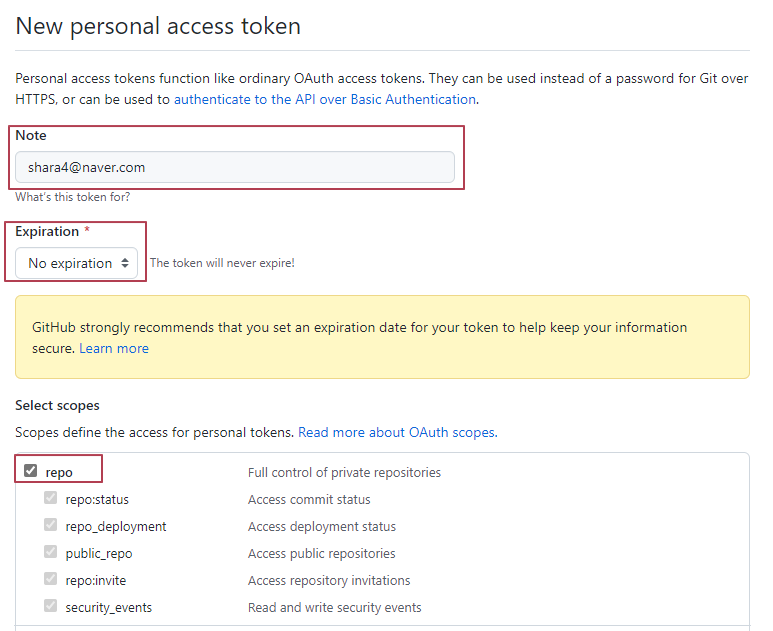
Task: Toggle the repo_deployment checkbox
Action: pyautogui.click(x=50, y=525)
